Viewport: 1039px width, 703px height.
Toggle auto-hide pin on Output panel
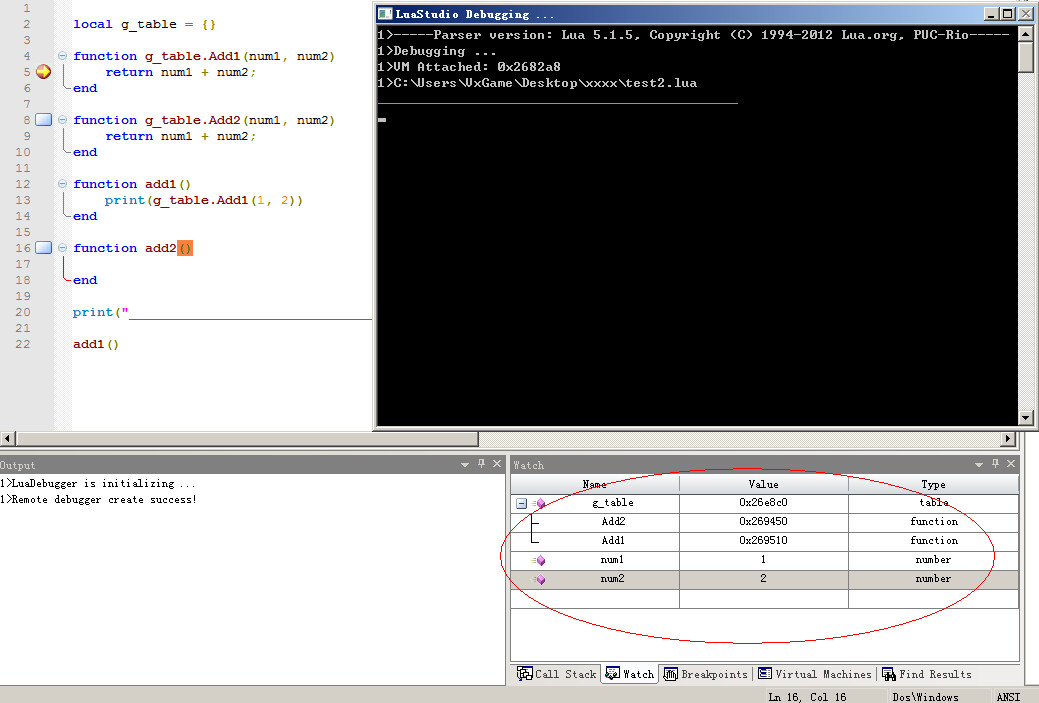click(x=481, y=464)
